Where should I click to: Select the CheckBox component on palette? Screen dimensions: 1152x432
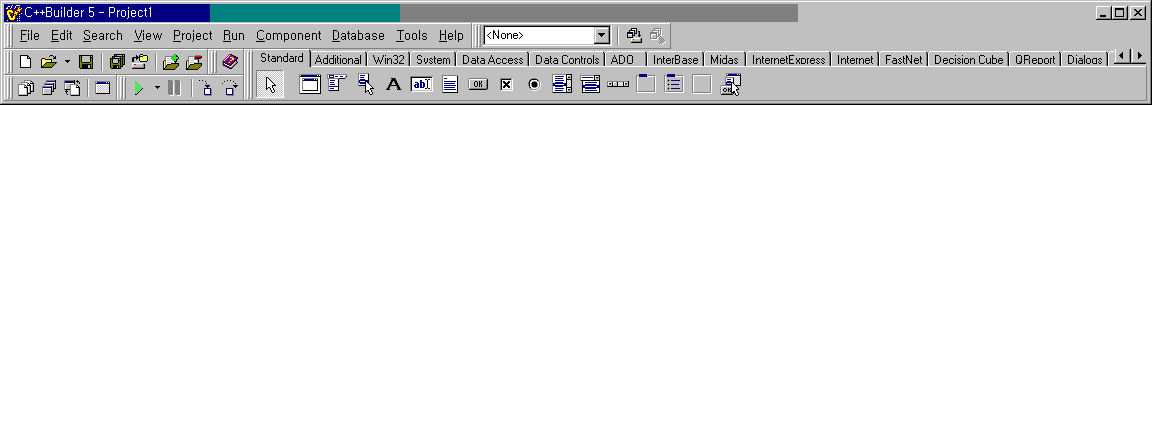tap(506, 85)
